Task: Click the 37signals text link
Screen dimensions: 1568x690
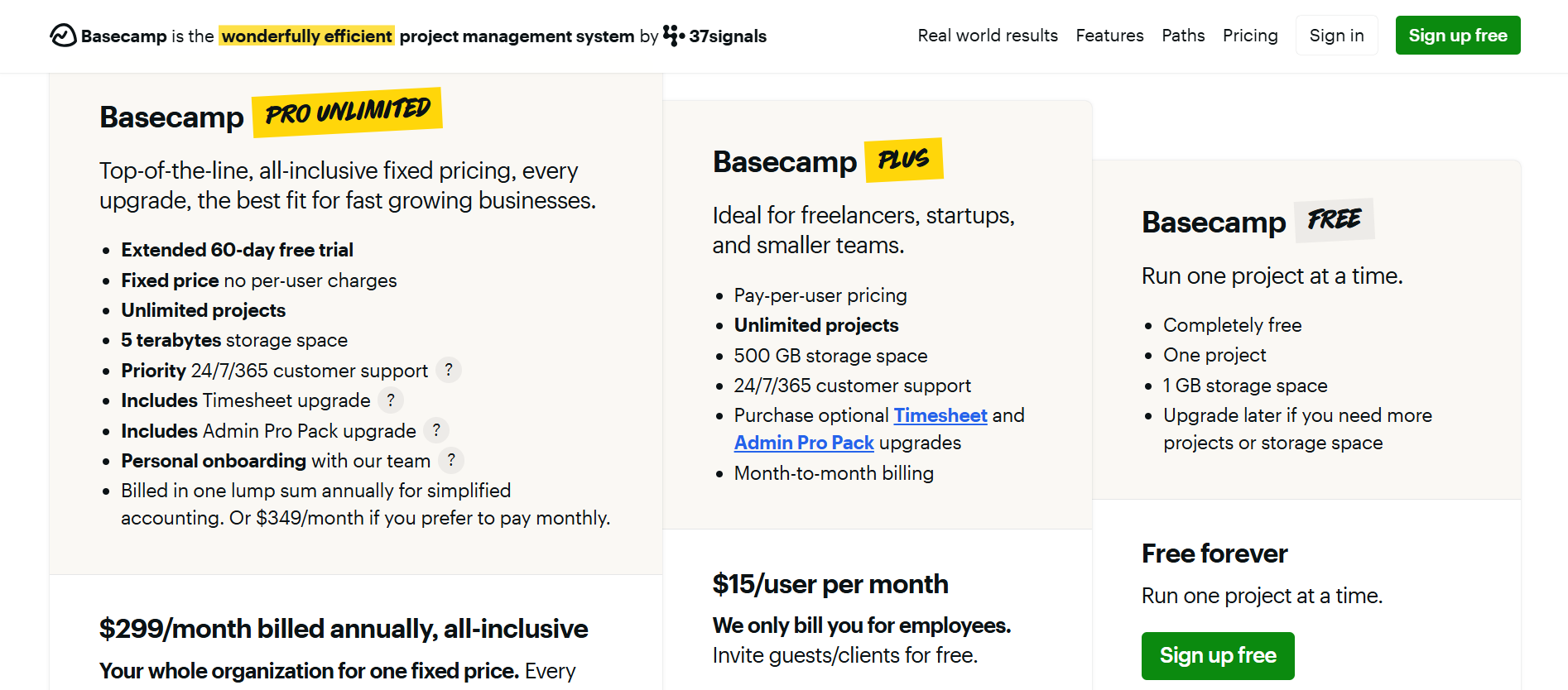Action: [x=728, y=36]
